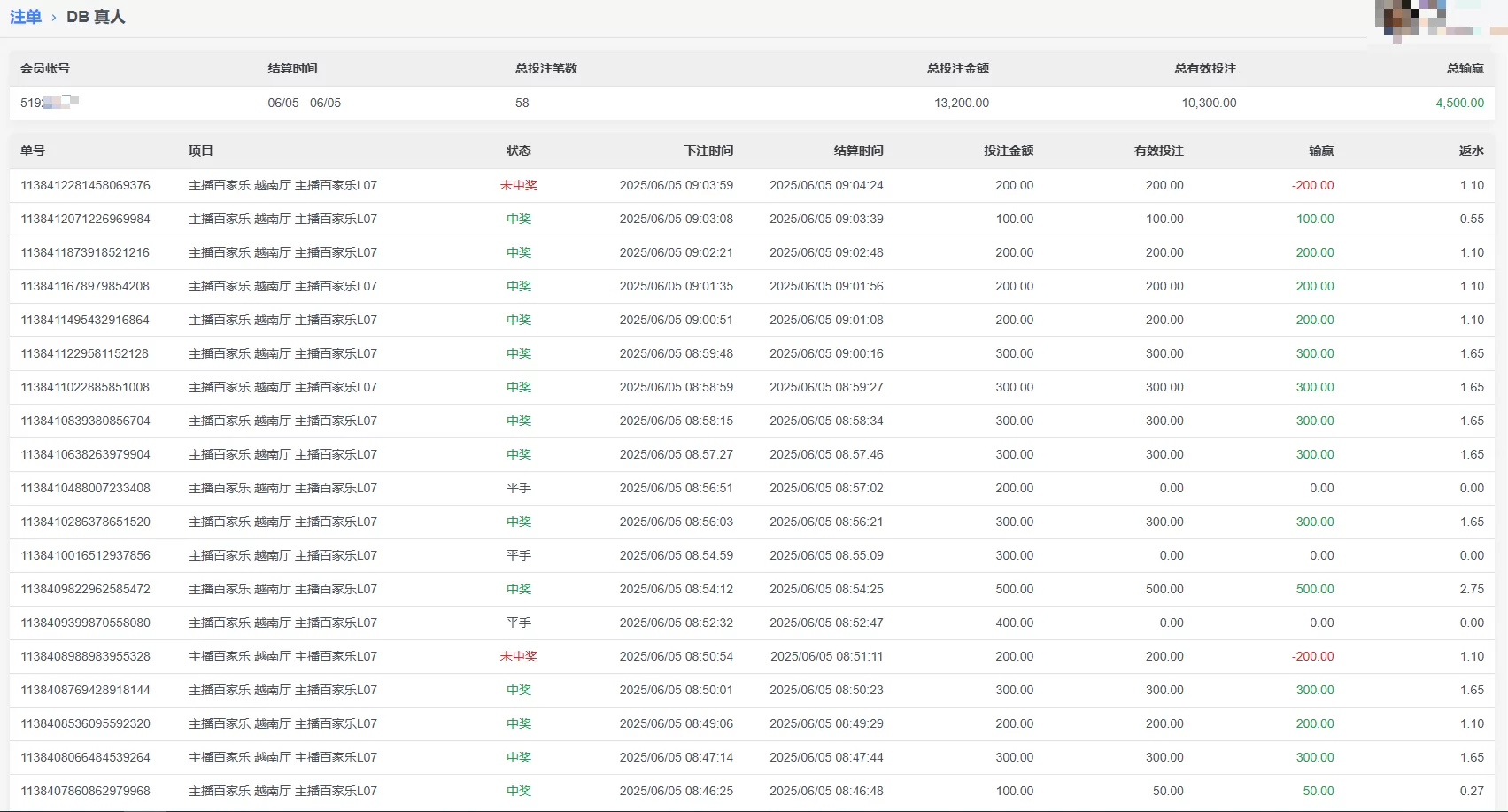
Task: Select rebate 2.75 on 08:54:12 row
Action: 1472,589
